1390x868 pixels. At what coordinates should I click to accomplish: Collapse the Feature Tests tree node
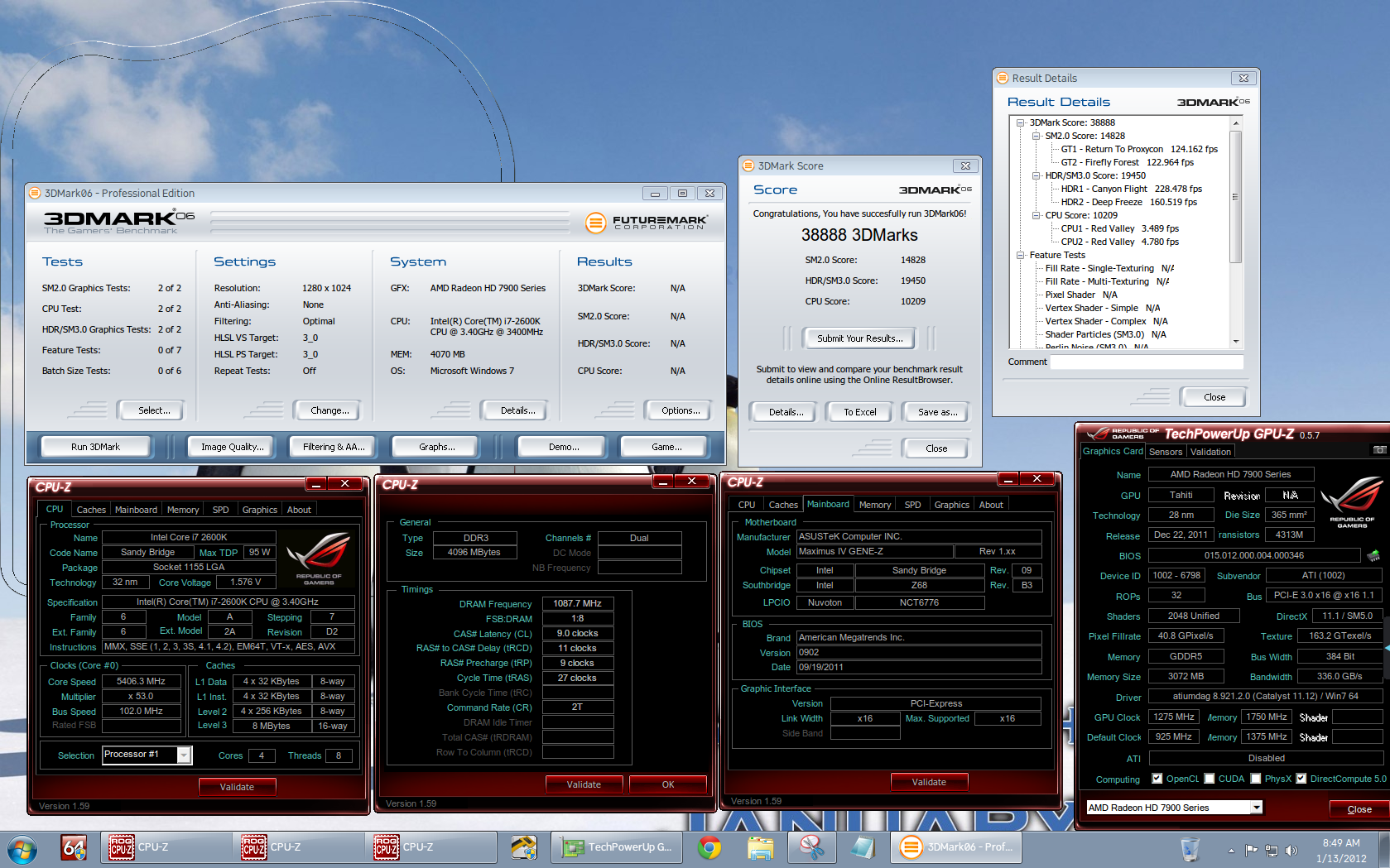[1021, 255]
